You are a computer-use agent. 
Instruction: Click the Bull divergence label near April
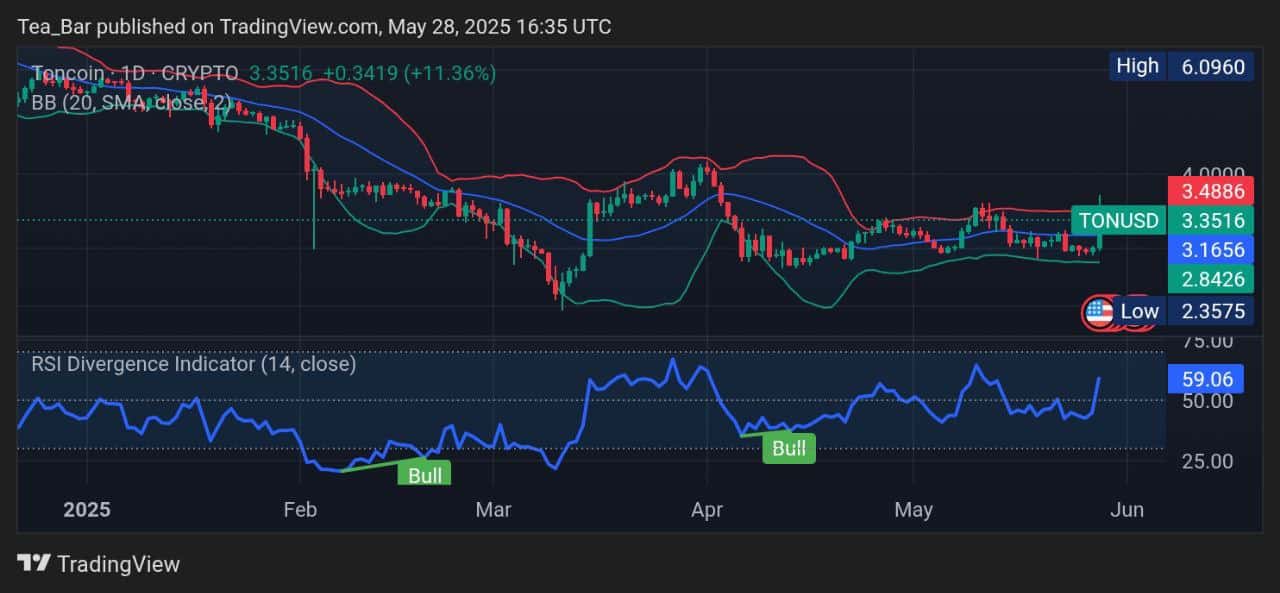point(789,448)
